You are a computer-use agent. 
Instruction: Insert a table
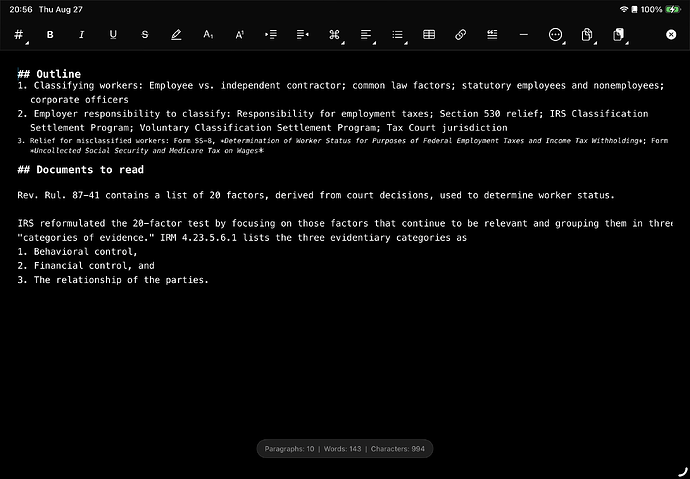[429, 35]
